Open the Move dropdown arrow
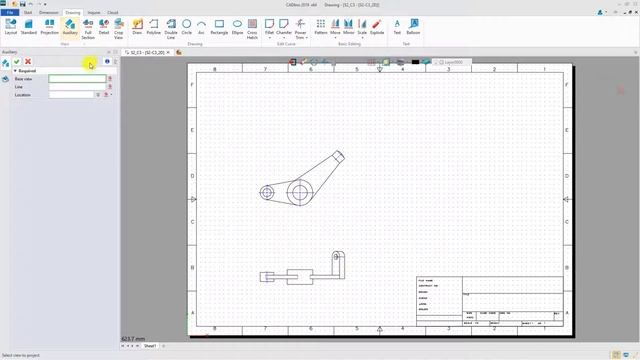Image resolution: width=640 pixels, height=360 pixels. pos(335,38)
